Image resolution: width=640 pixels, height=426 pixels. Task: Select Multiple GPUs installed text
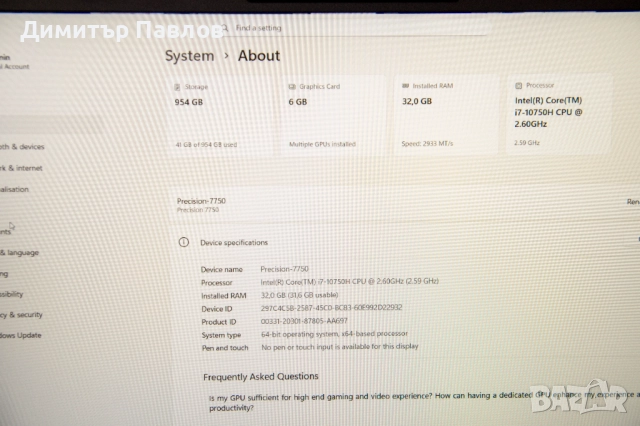[322, 144]
